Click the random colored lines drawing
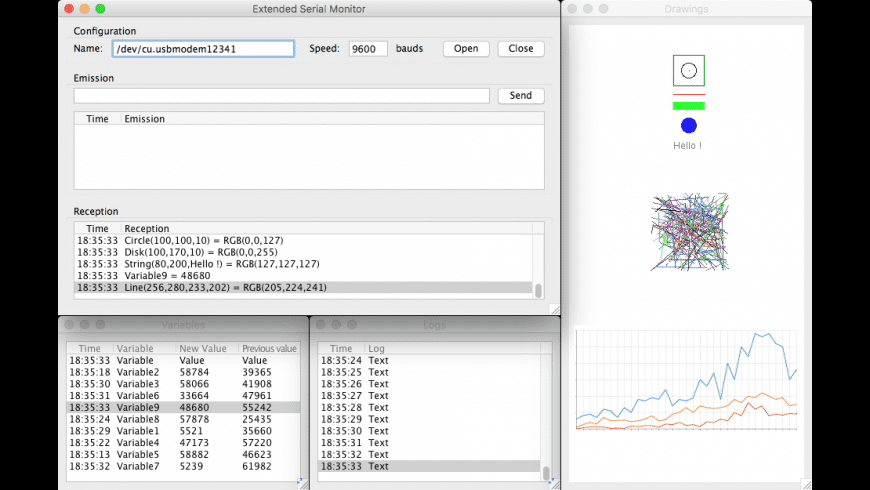 coord(688,232)
